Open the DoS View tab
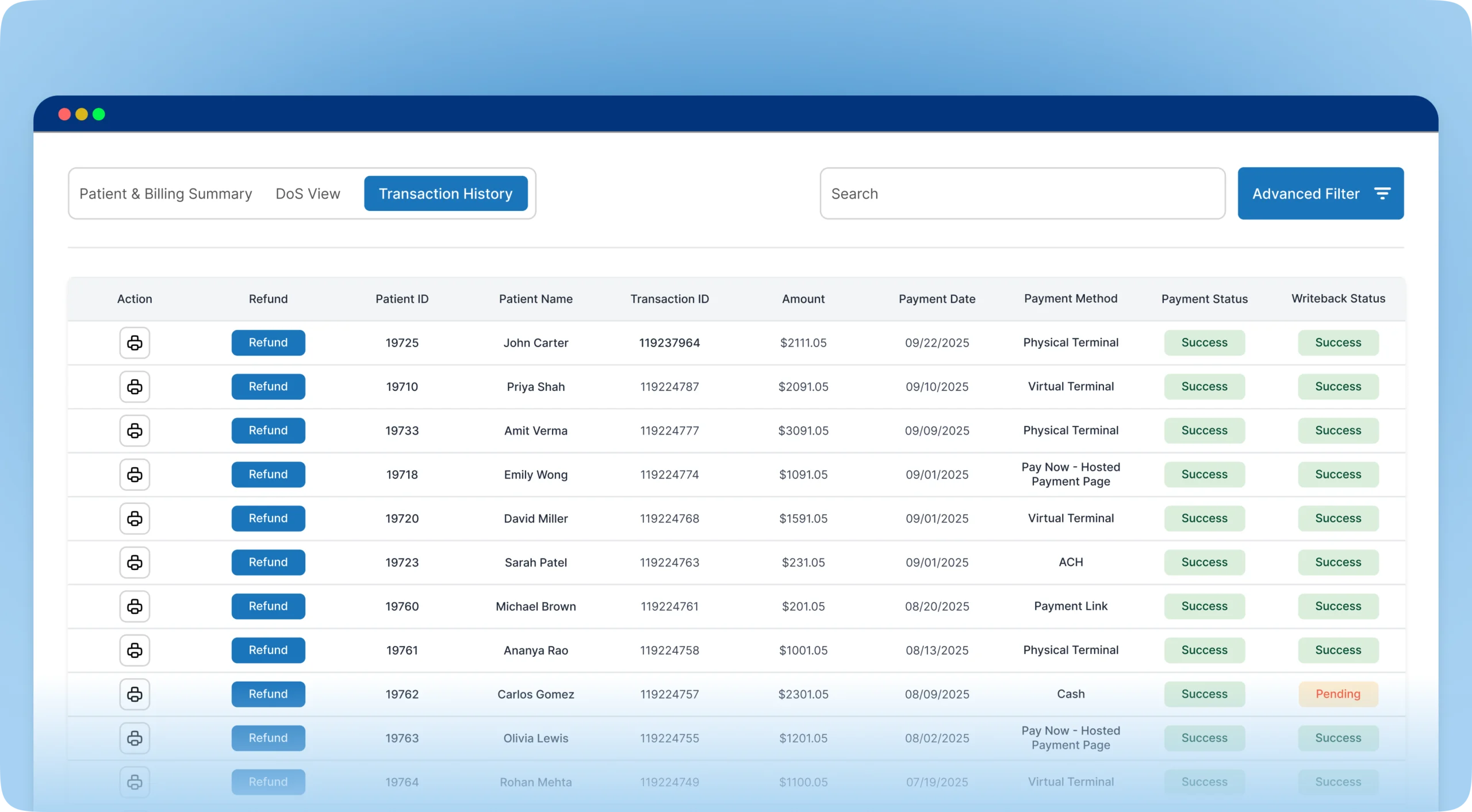Viewport: 1472px width, 812px height. click(308, 194)
